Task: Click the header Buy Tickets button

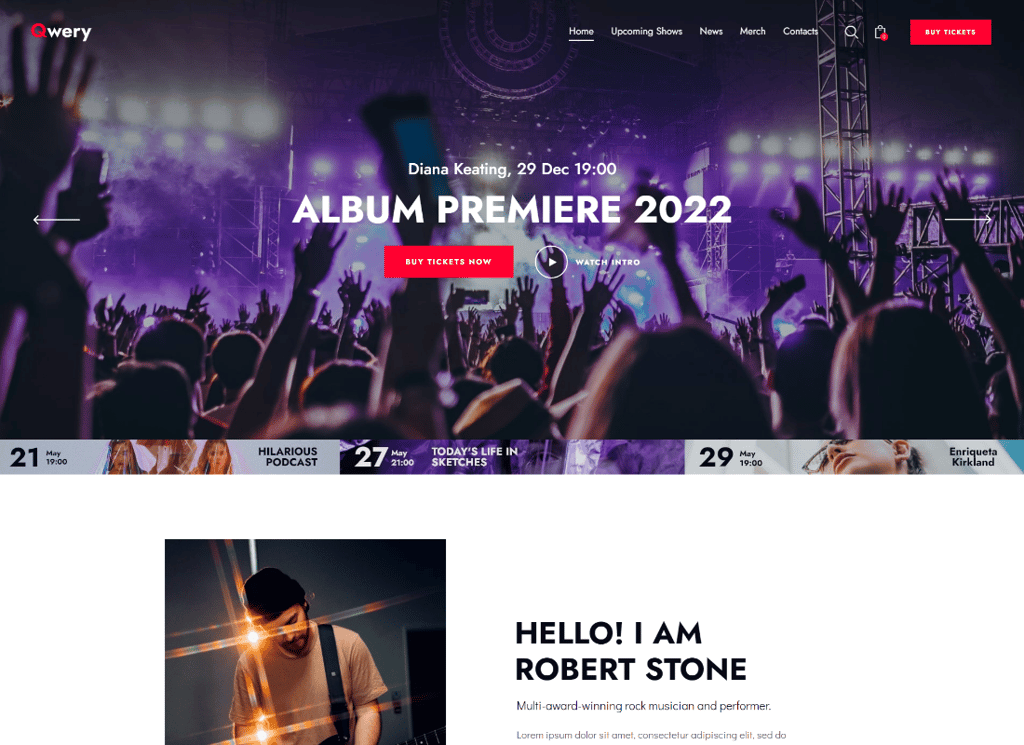Action: (x=950, y=32)
